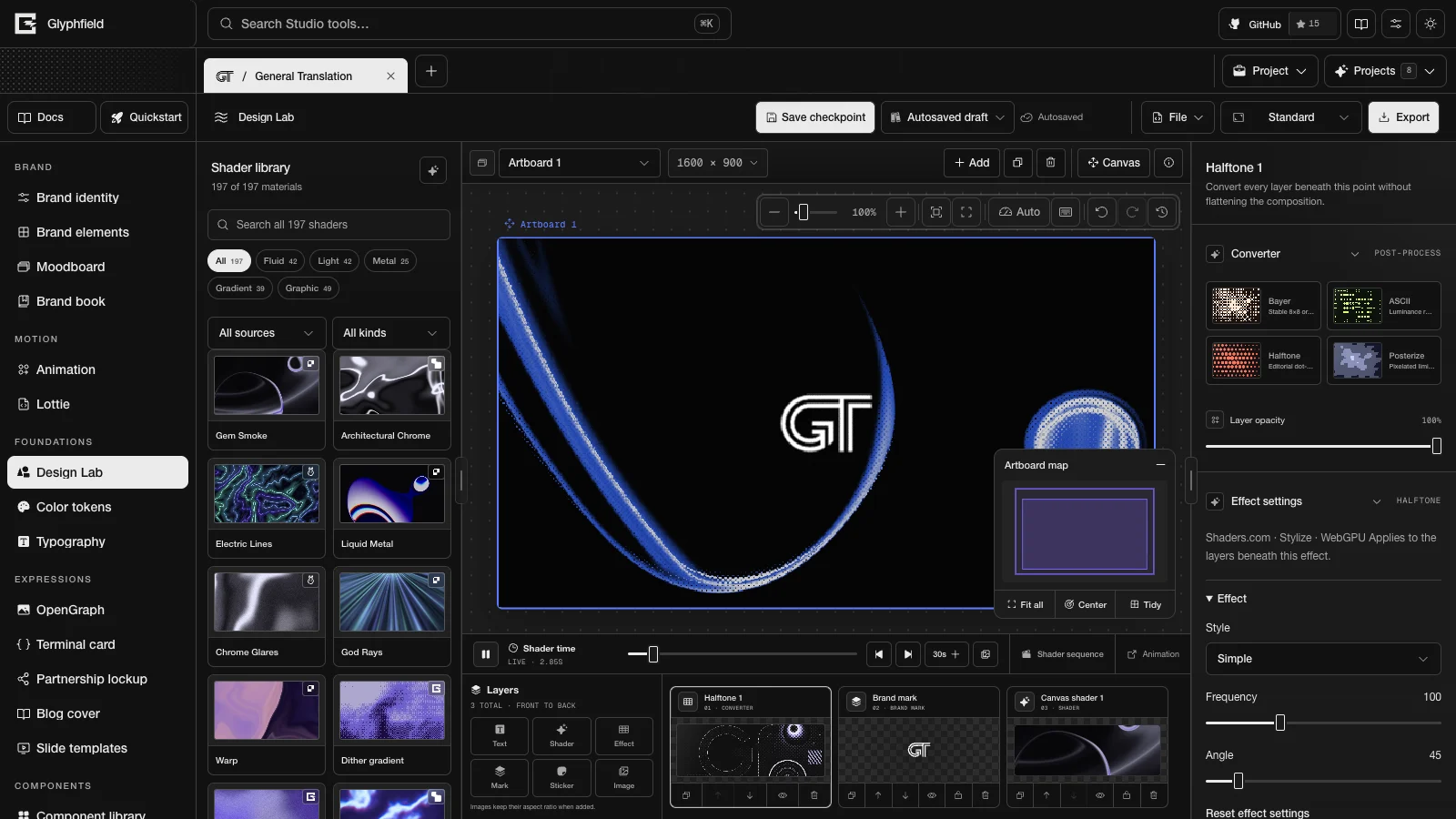
Task: Open the Autosaved draft dropdown
Action: point(947,117)
